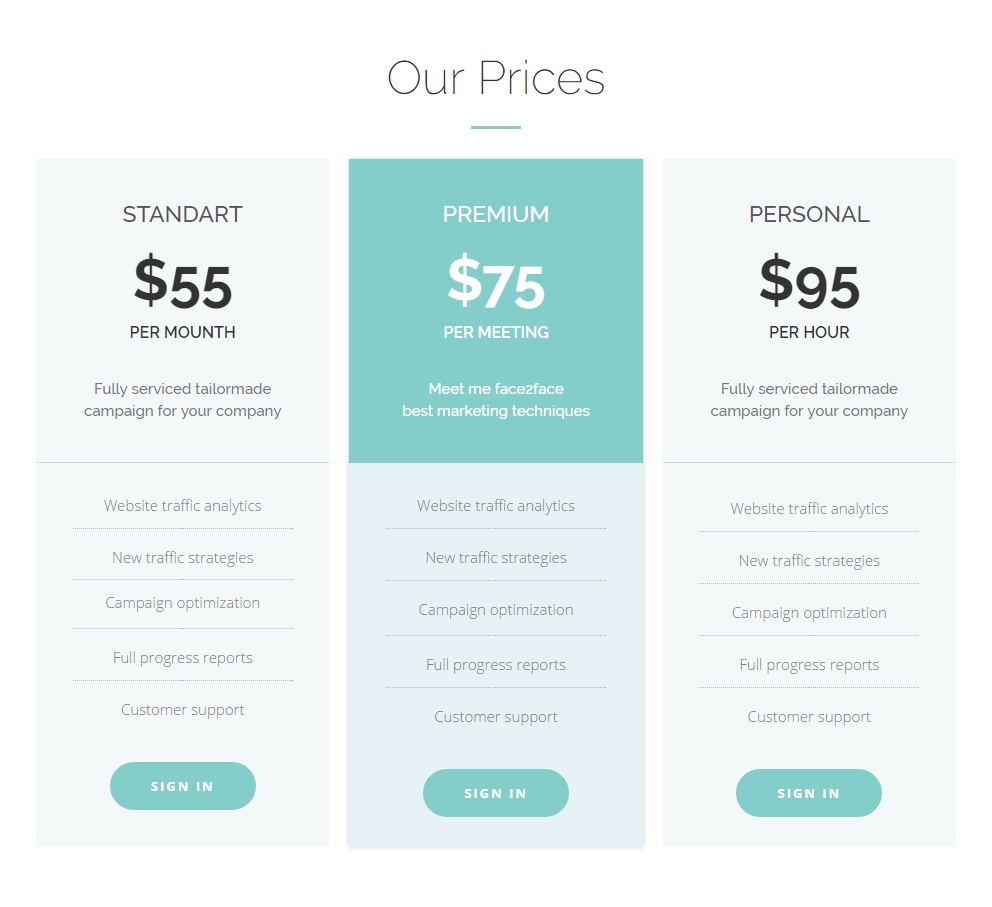Hit Sign In on the Personal plan

point(809,793)
